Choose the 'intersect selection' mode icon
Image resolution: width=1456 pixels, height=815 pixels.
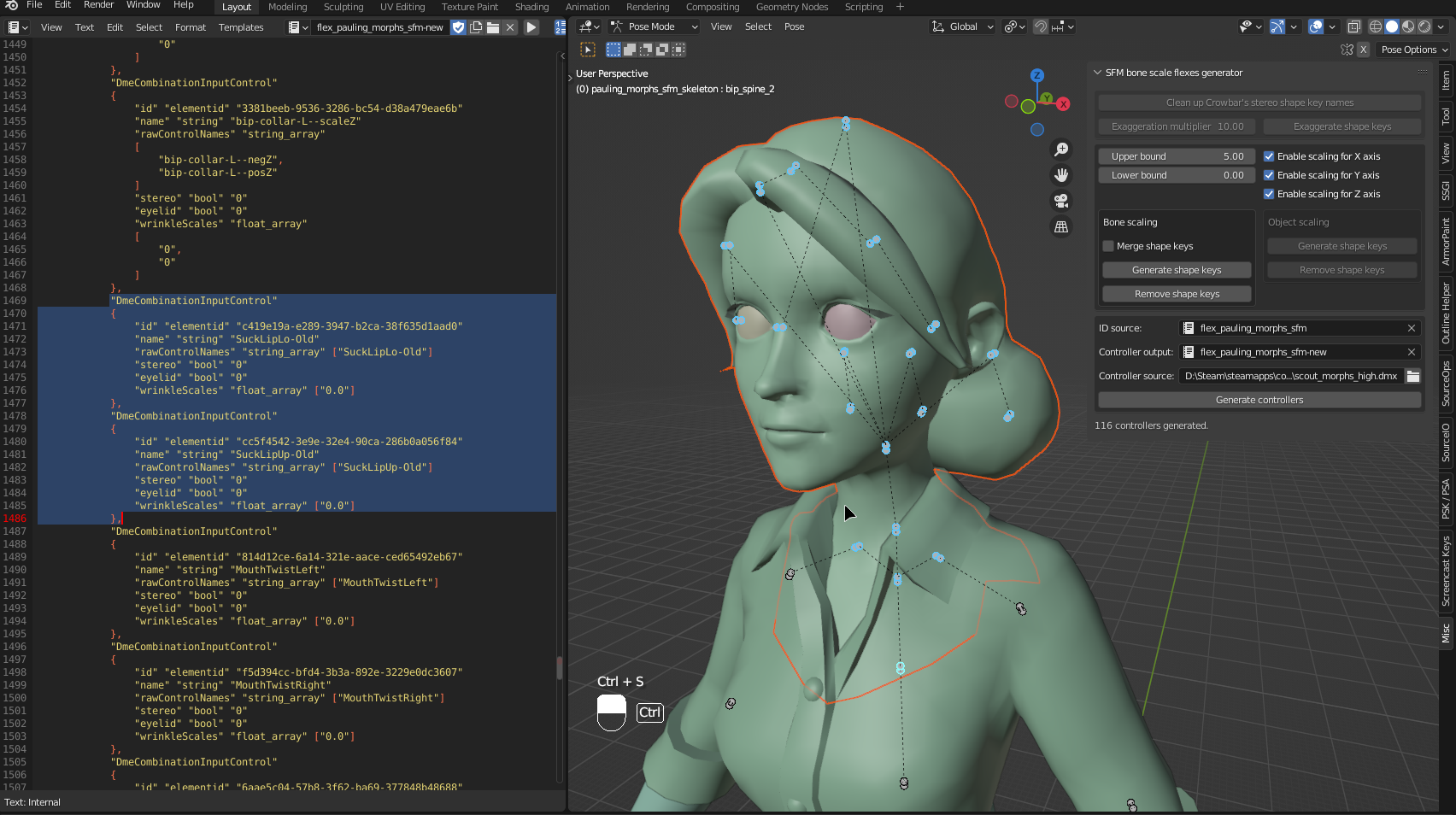[x=678, y=50]
